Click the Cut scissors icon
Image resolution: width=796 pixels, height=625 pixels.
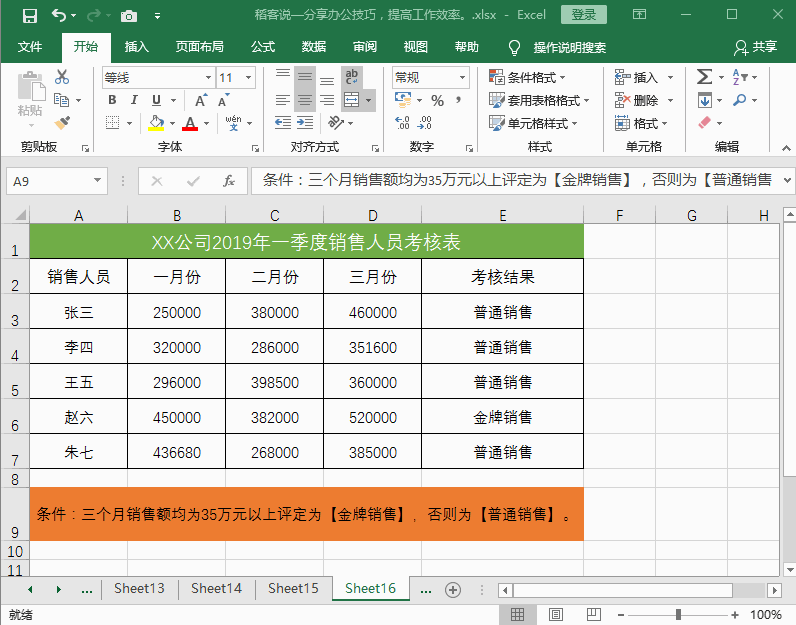coord(62,77)
